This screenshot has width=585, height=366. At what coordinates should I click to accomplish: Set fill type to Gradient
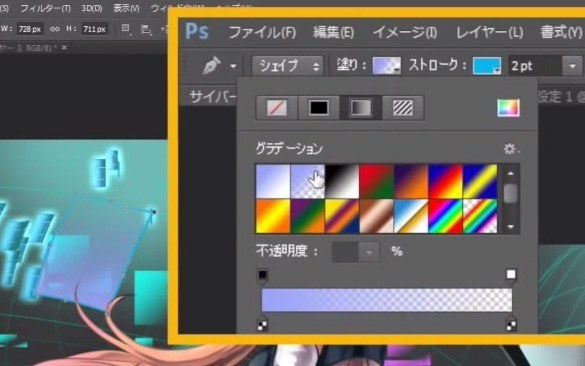[x=361, y=108]
